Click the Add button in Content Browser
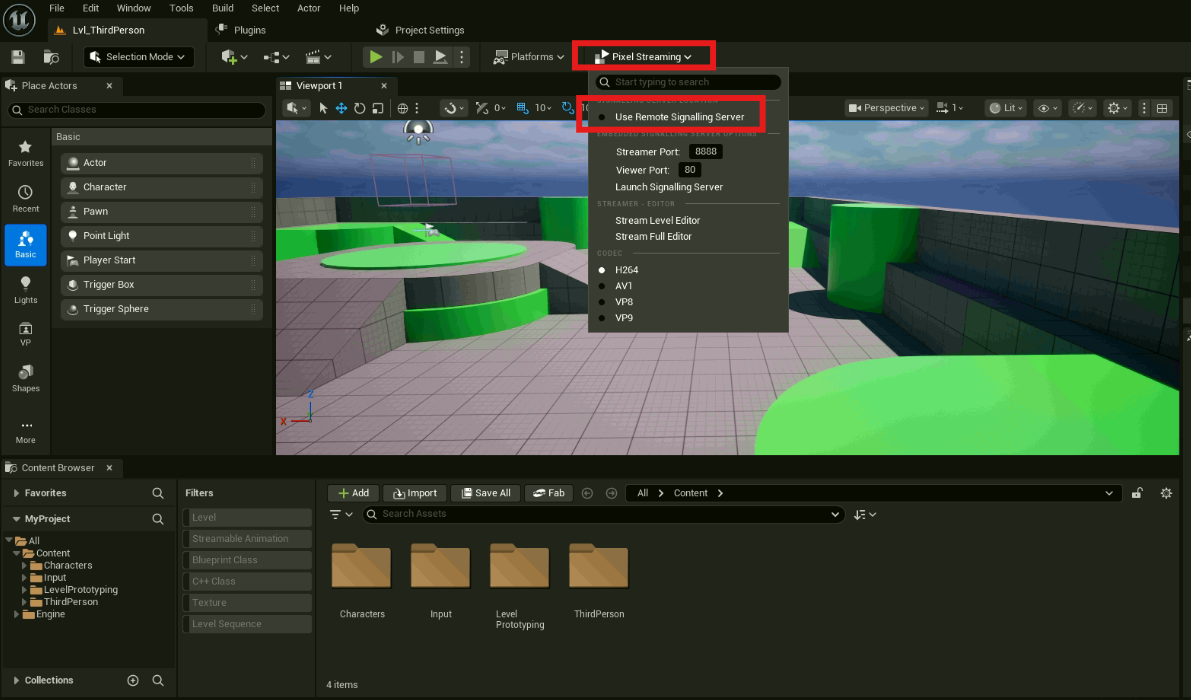Screen dimensions: 1191x700 [353, 493]
